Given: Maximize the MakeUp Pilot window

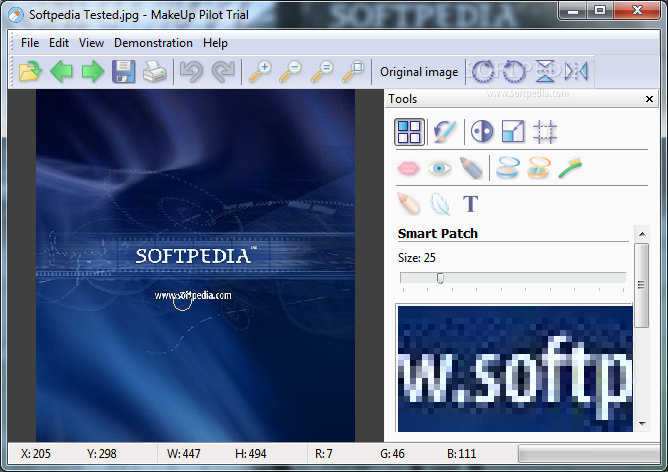Looking at the screenshot, I should 600,11.
